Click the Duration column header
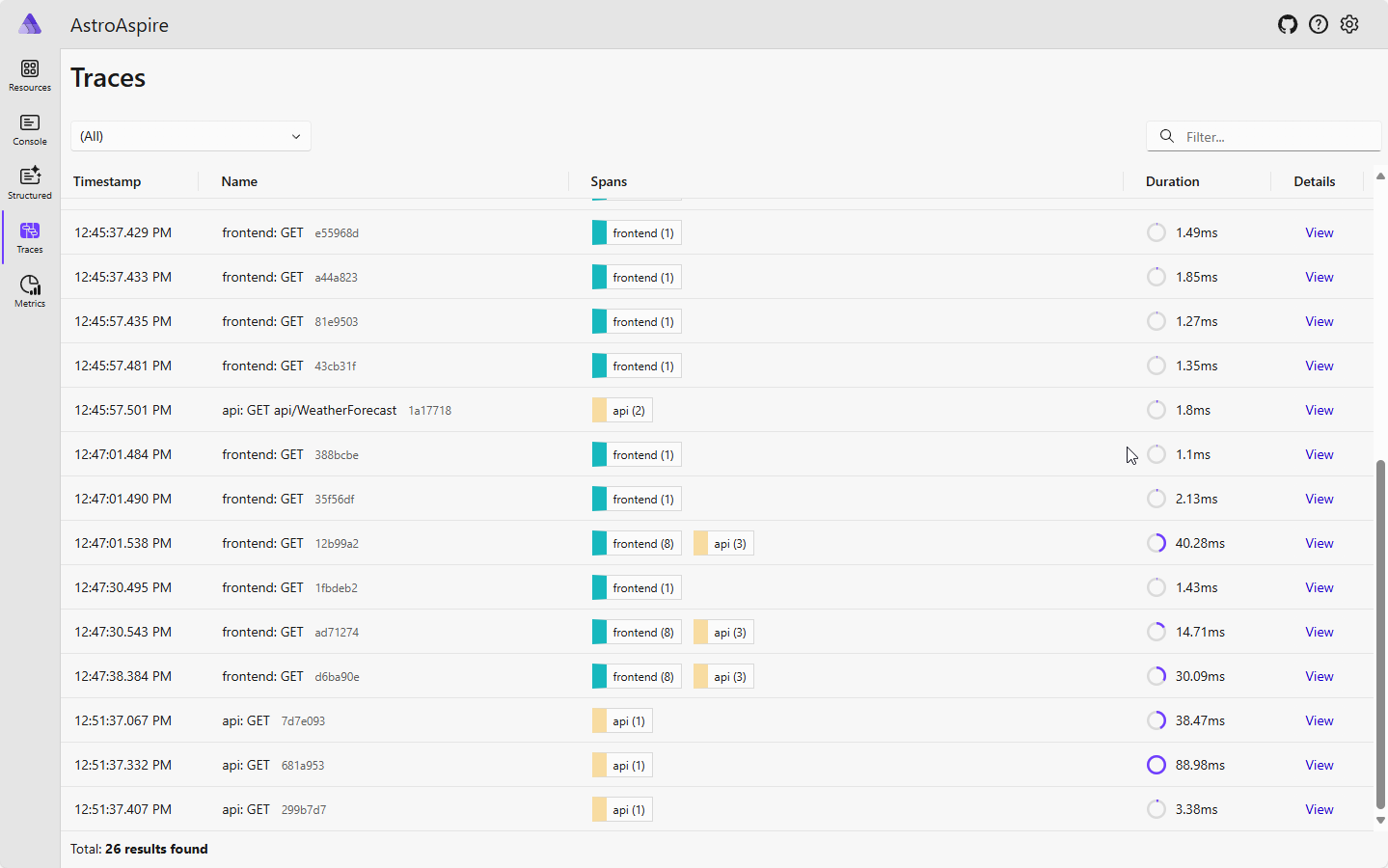This screenshot has width=1388, height=868. [x=1173, y=181]
